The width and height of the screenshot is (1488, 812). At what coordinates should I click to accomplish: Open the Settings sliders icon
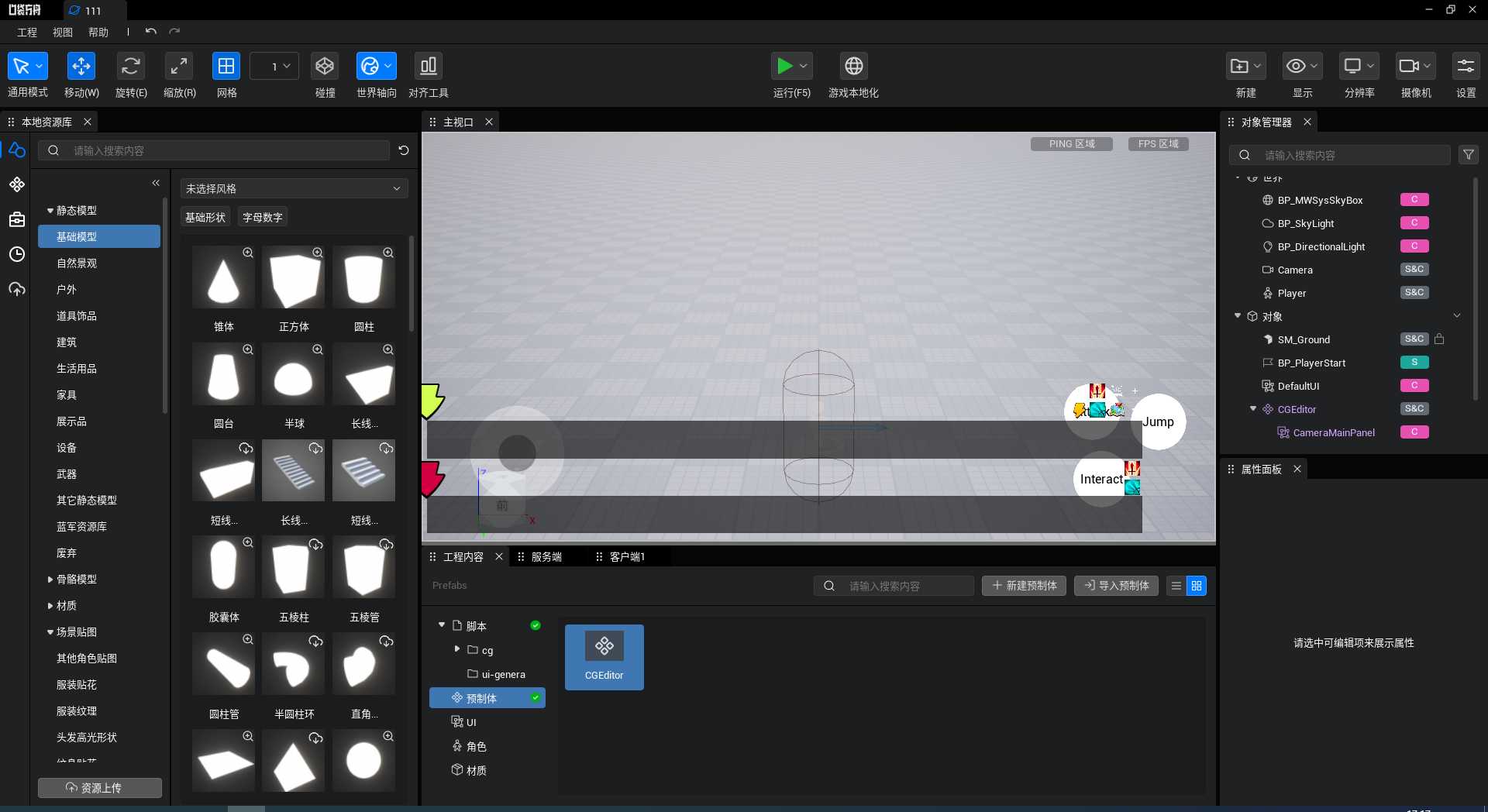pyautogui.click(x=1466, y=67)
